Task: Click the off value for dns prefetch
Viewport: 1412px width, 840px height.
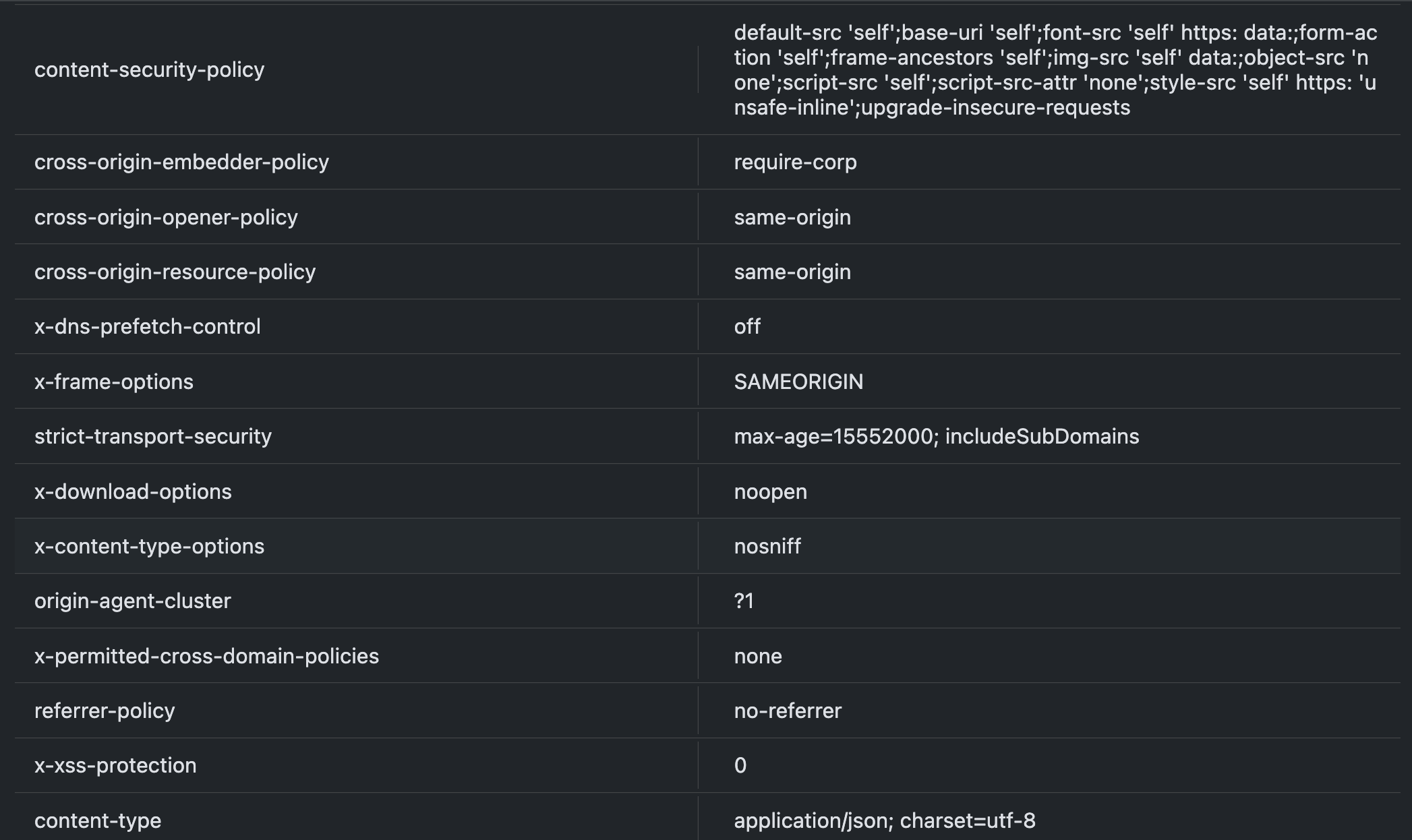Action: pos(747,326)
